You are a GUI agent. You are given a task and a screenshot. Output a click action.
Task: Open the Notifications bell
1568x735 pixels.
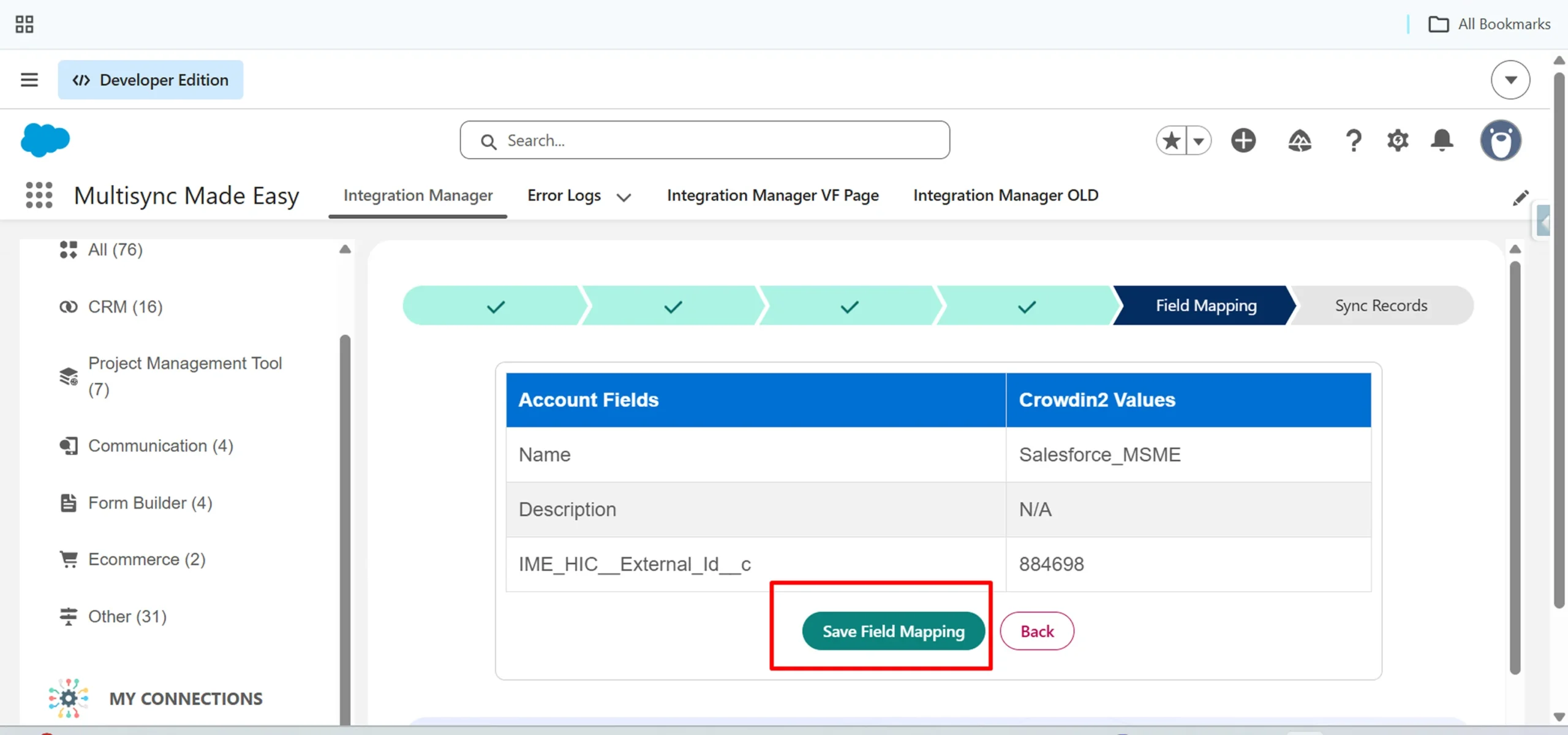coord(1442,140)
